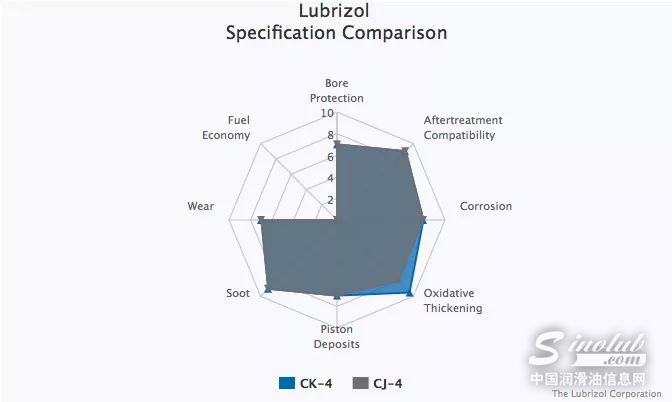672x402 pixels.
Task: Click the Bore Protection axis label
Action: [x=337, y=90]
